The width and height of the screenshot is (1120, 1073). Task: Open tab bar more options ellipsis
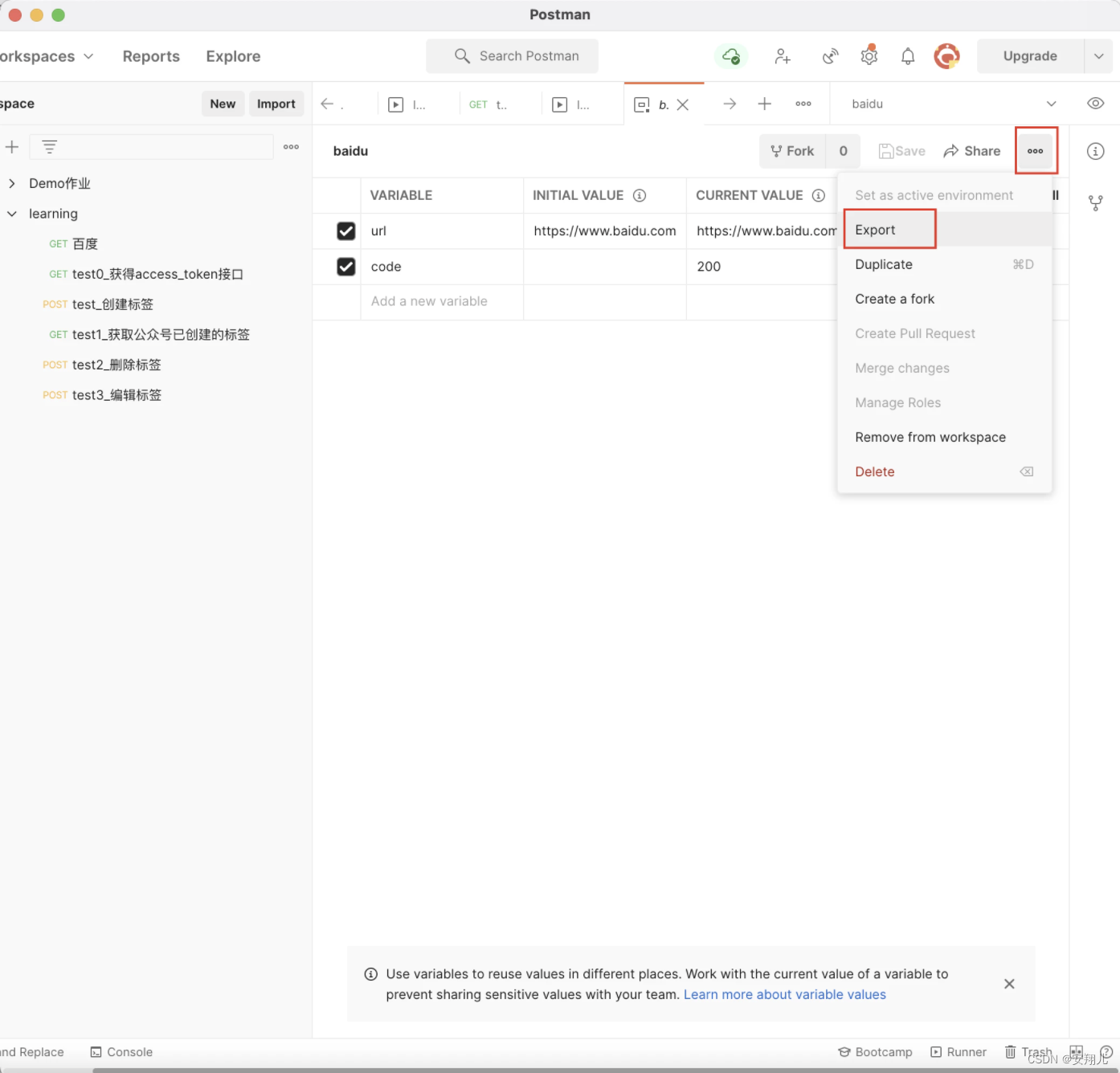tap(803, 104)
